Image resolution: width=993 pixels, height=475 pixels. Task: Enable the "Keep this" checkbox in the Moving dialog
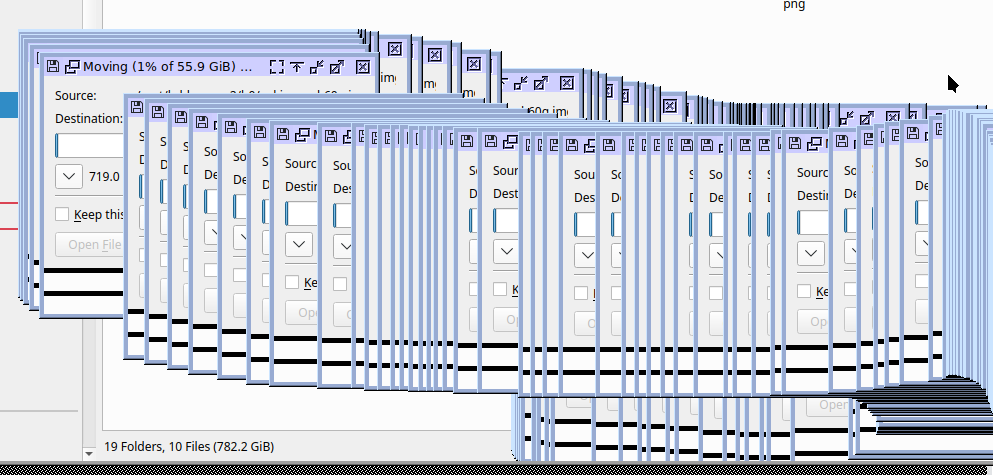tap(62, 214)
